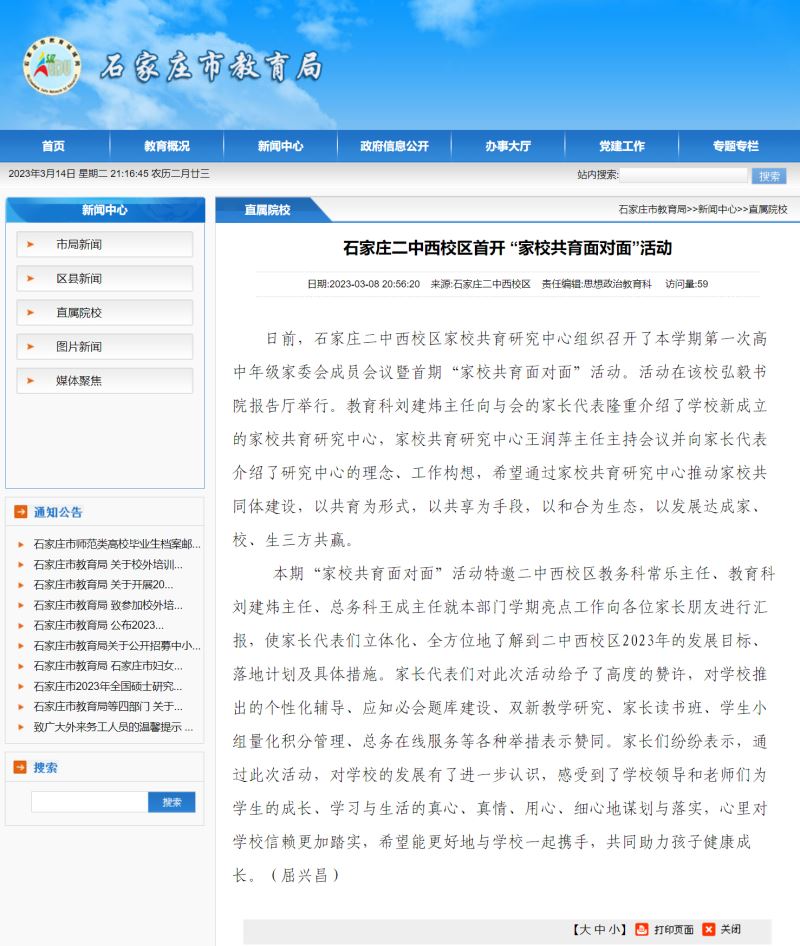800x946 pixels.
Task: Click the orange arrow icon beside 通知公告
Action: [20, 512]
